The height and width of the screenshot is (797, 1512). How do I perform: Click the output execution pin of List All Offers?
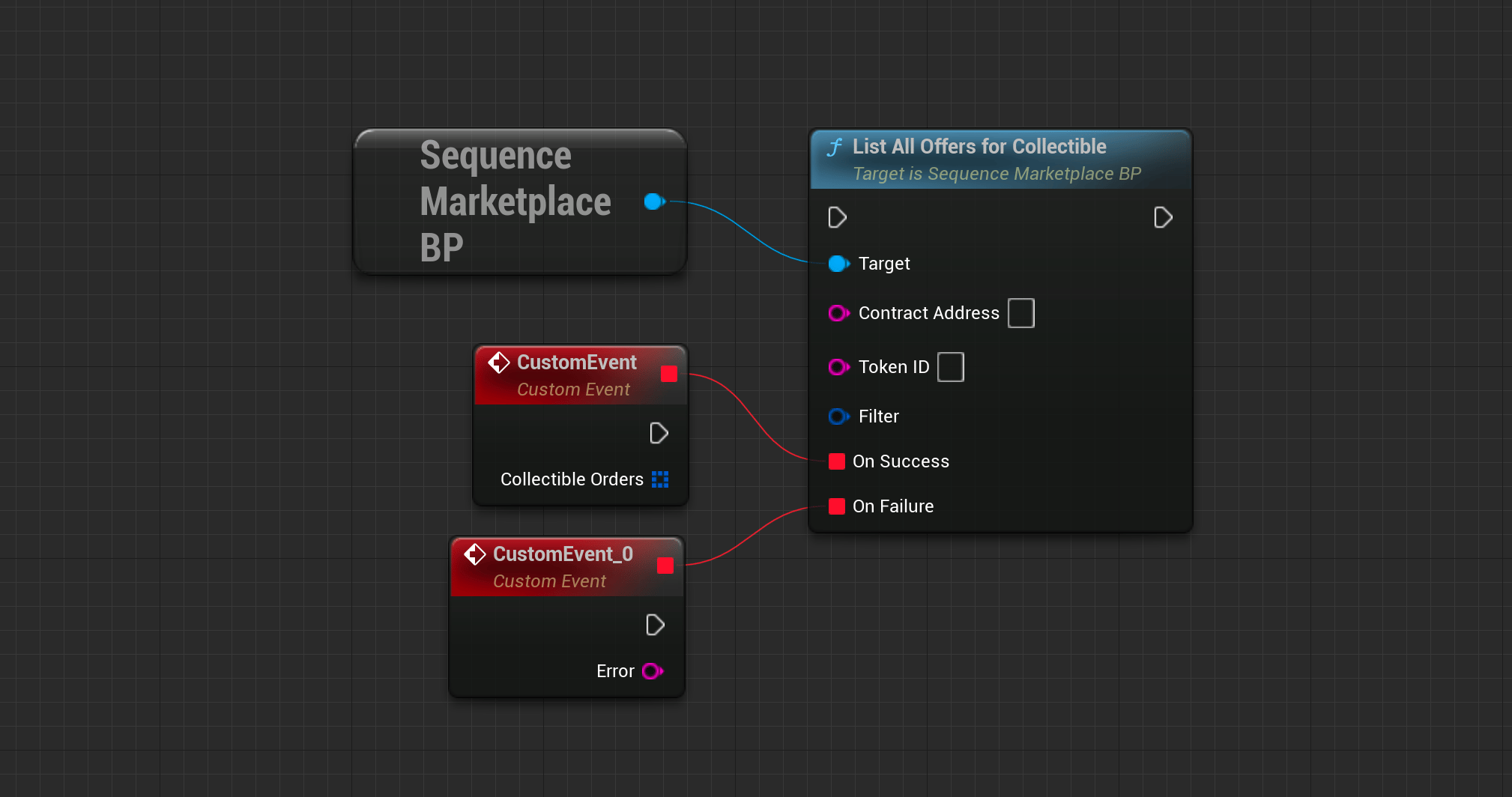[x=1163, y=218]
